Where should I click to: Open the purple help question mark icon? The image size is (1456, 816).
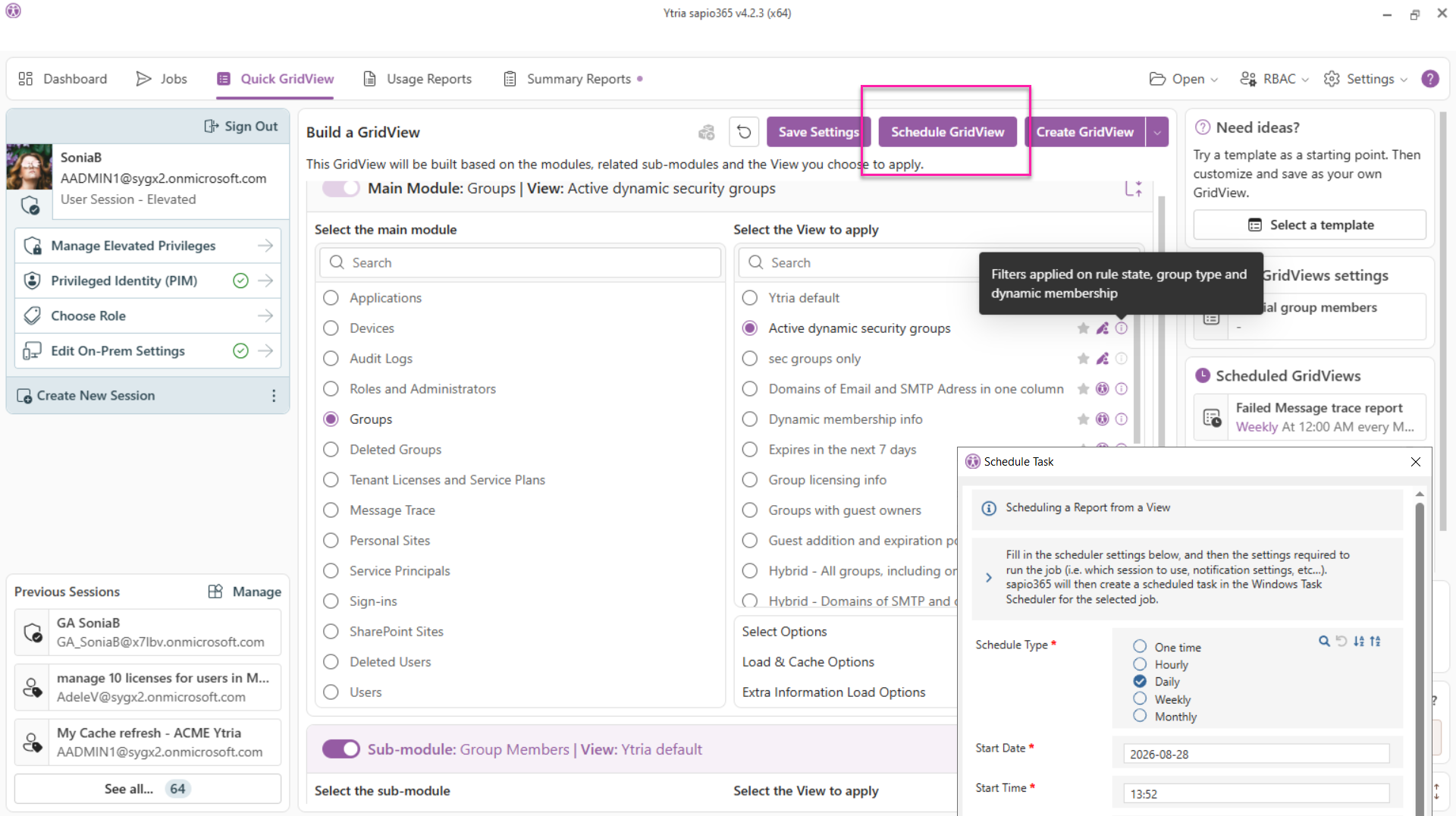click(1430, 79)
